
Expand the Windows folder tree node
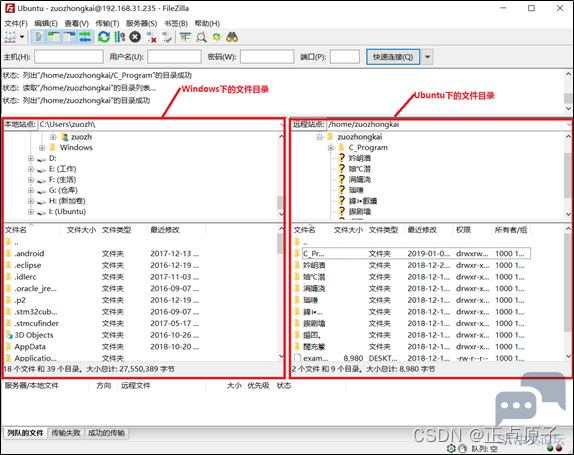pyautogui.click(x=42, y=148)
